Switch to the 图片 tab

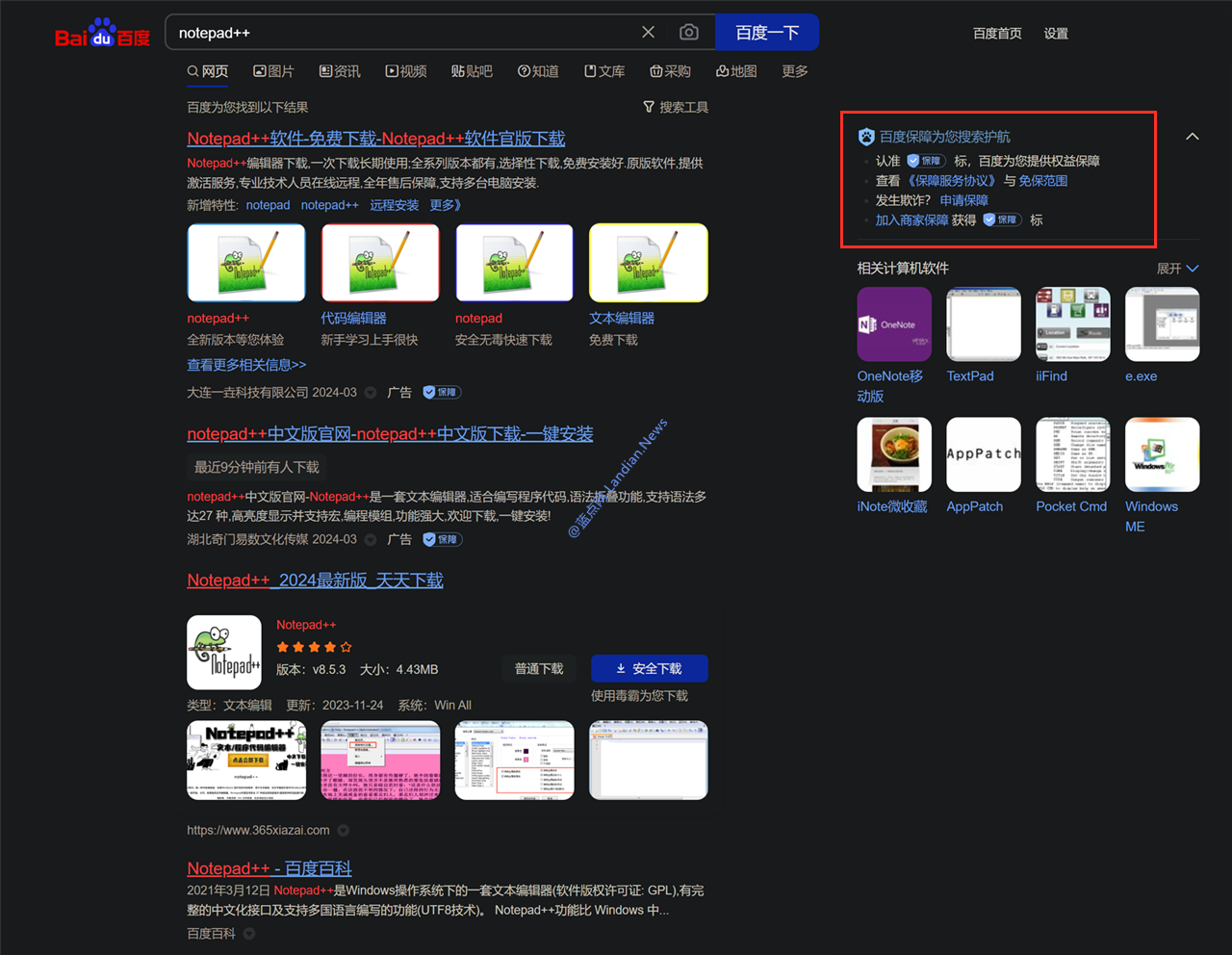[x=273, y=71]
